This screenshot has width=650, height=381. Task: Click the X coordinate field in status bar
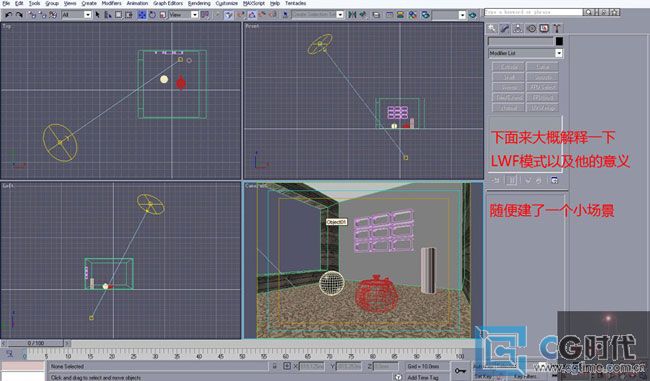(x=311, y=366)
